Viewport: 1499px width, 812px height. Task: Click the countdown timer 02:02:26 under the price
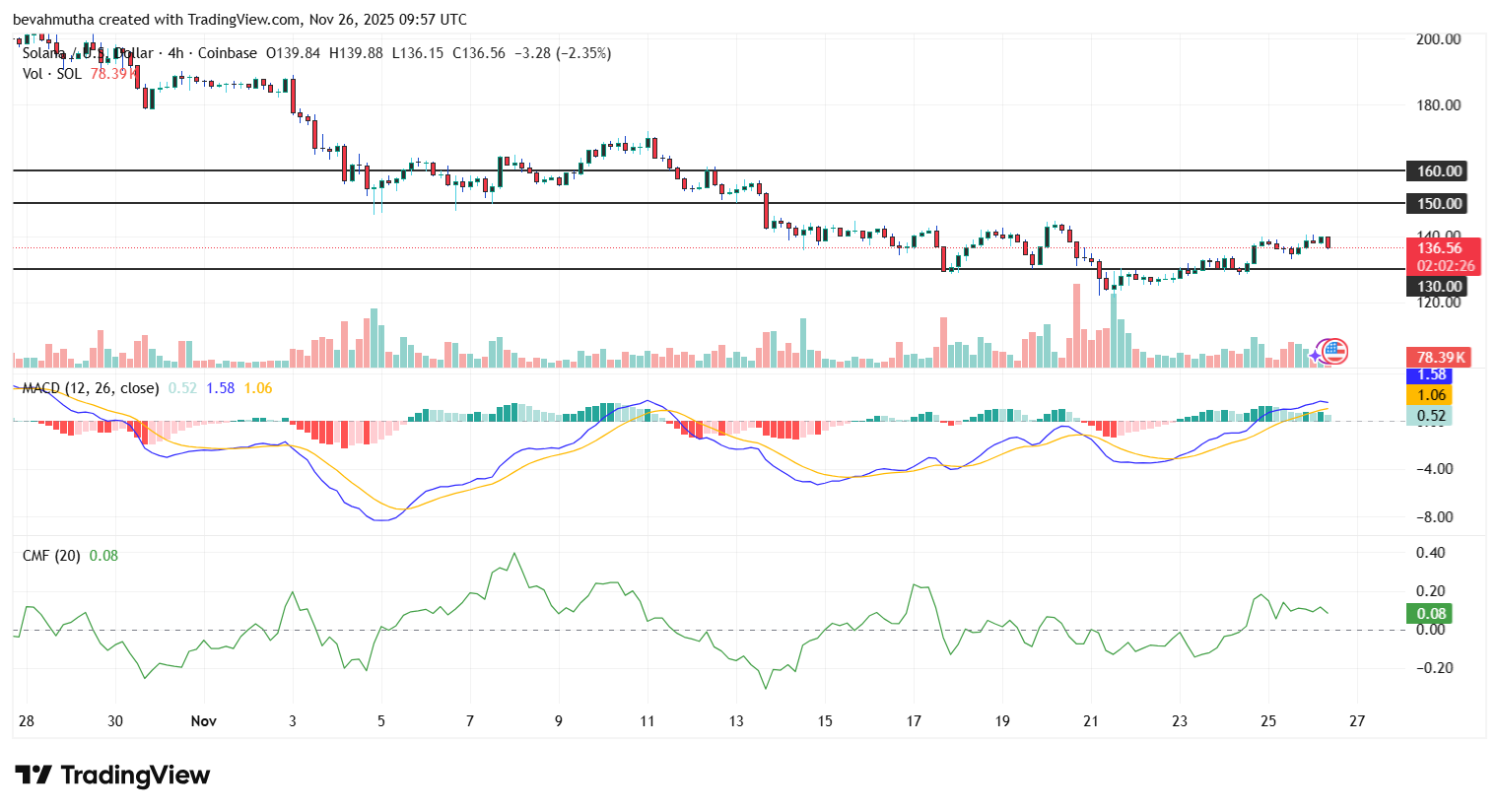(1443, 265)
